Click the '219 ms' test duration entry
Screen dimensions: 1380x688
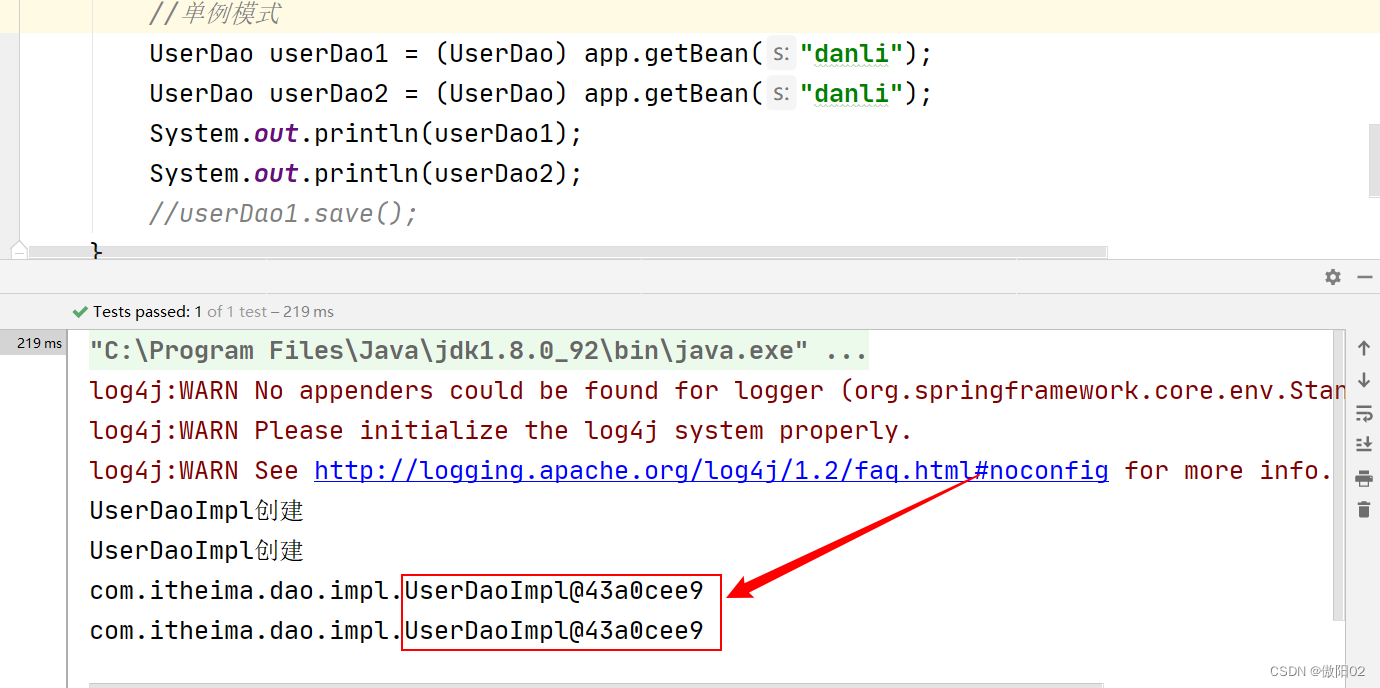click(x=39, y=343)
